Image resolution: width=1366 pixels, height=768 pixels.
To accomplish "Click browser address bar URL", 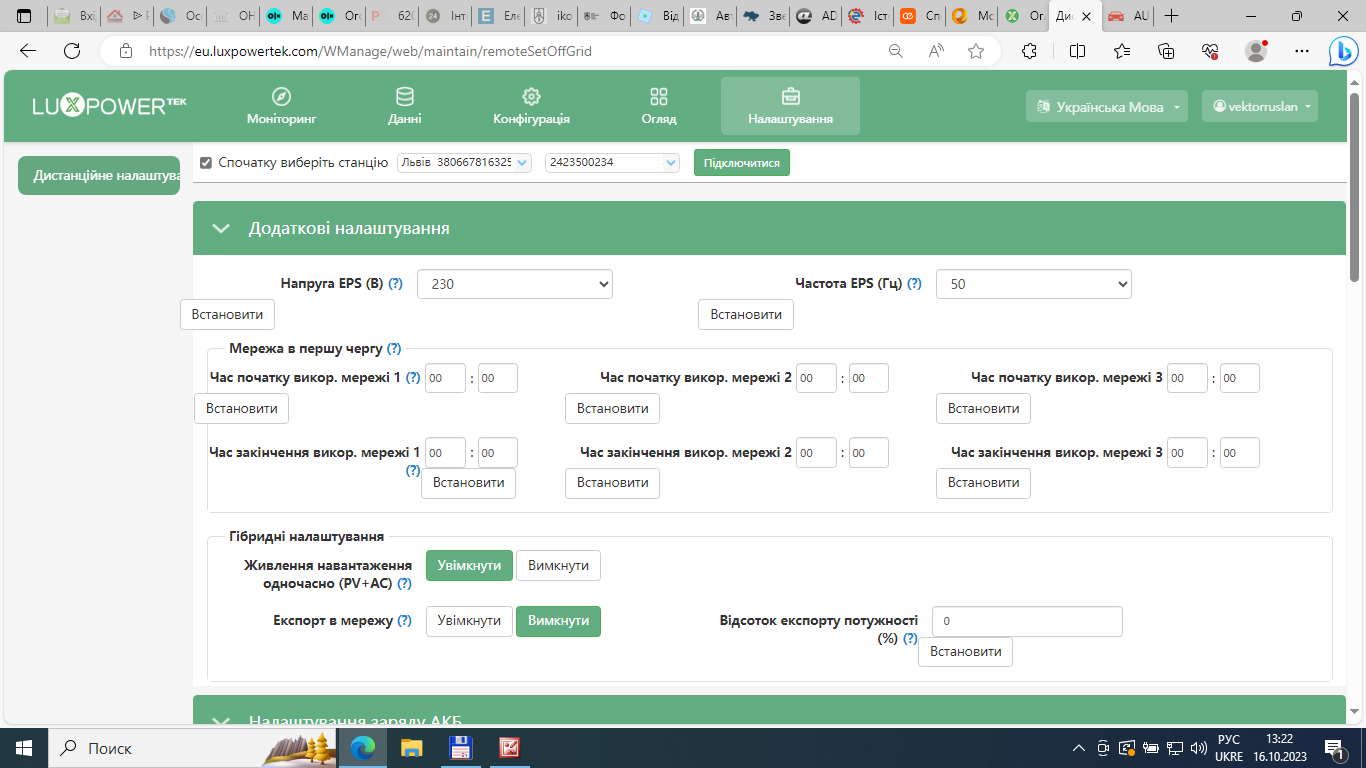I will [x=370, y=51].
